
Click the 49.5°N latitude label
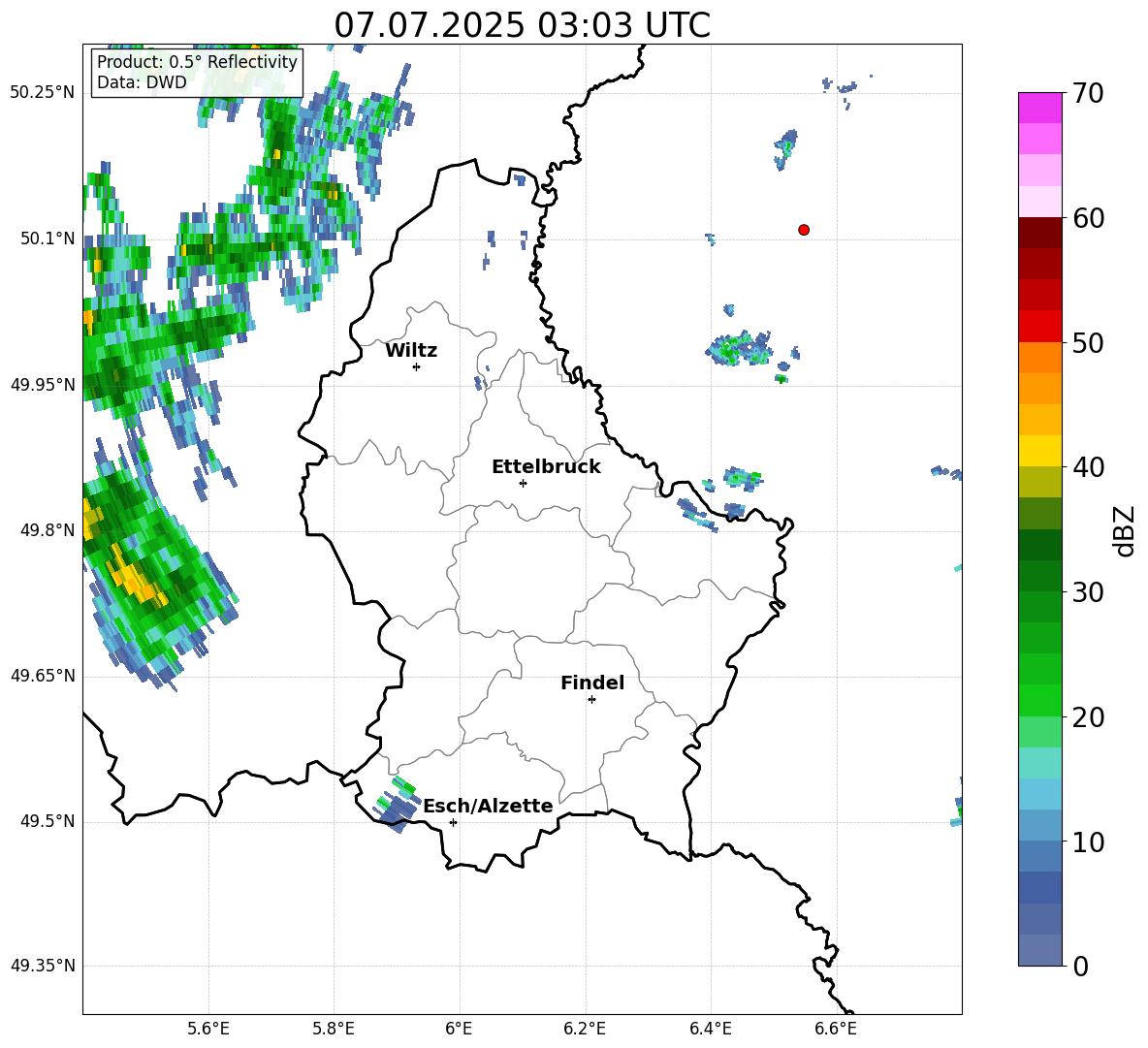pos(48,821)
